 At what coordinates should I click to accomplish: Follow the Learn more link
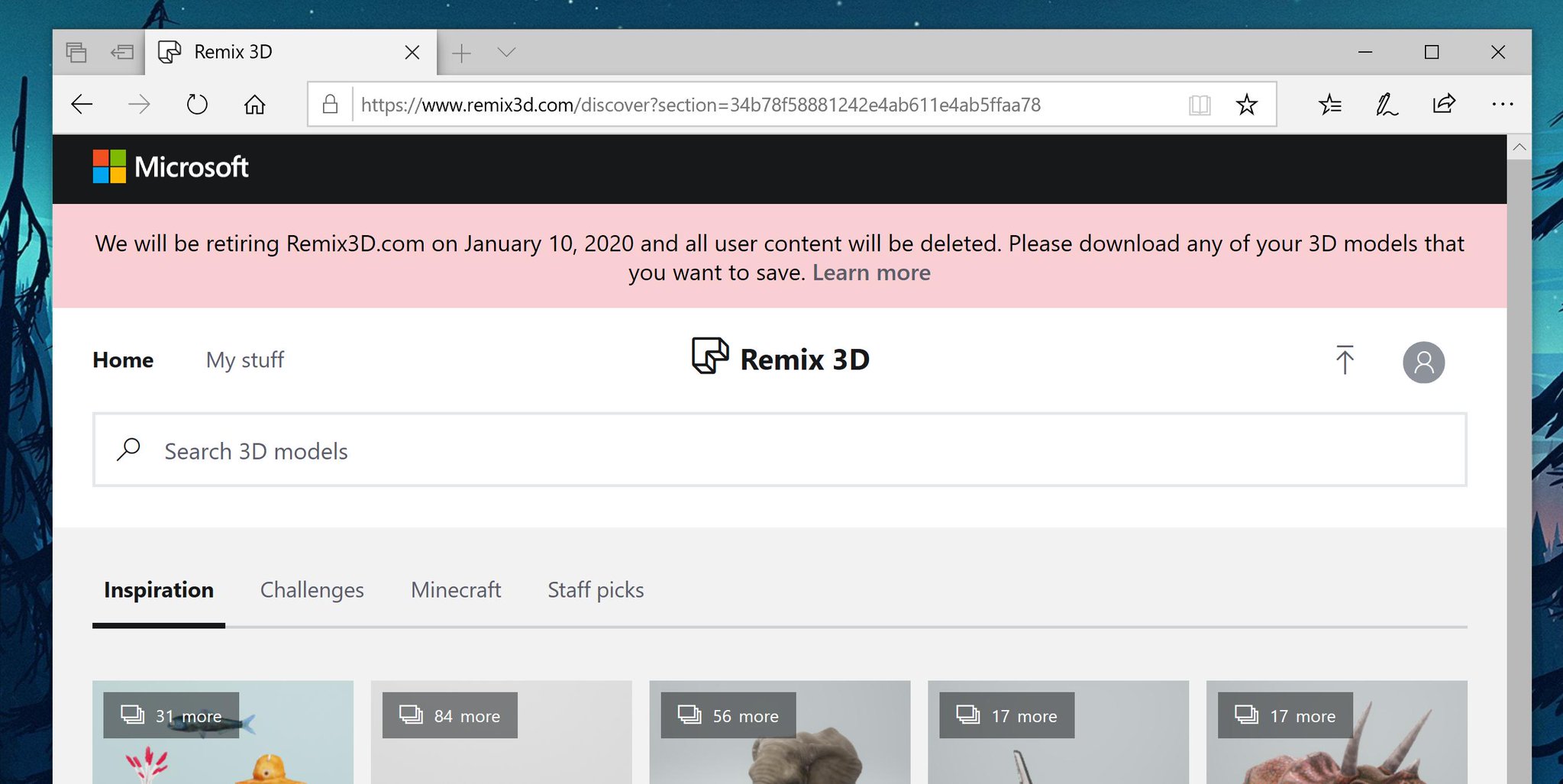click(x=871, y=273)
